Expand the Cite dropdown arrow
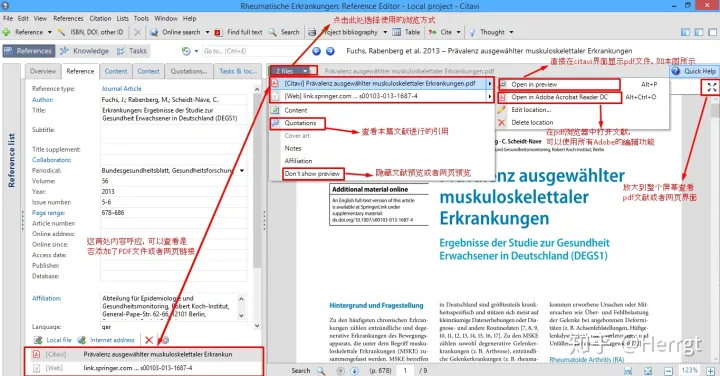Screen dimensions: 720x376 point(458,32)
